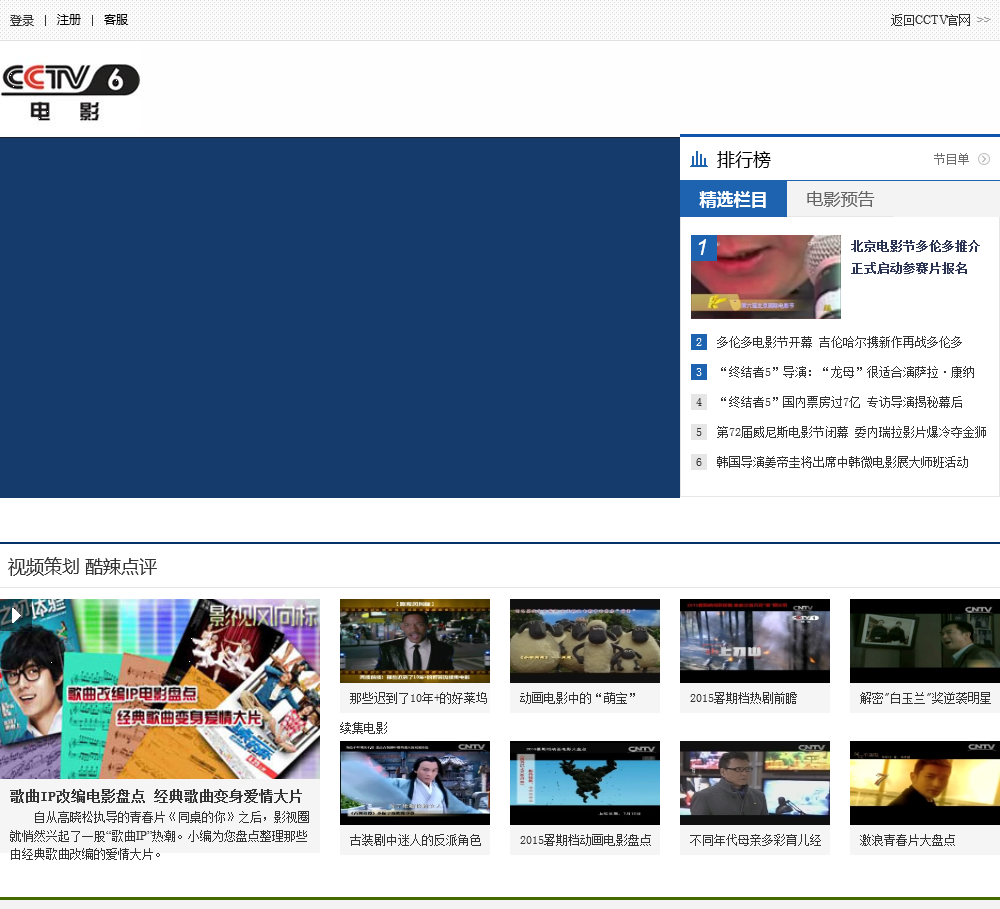1000x909 pixels.
Task: Click the 登录 link
Action: (x=22, y=20)
